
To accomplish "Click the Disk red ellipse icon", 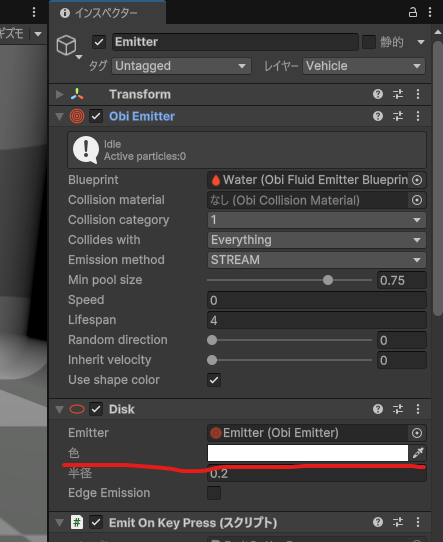I will [x=77, y=409].
